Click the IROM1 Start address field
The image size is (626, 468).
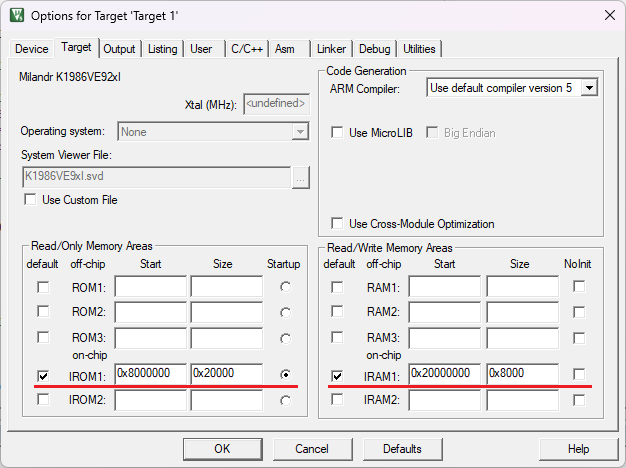click(x=150, y=374)
